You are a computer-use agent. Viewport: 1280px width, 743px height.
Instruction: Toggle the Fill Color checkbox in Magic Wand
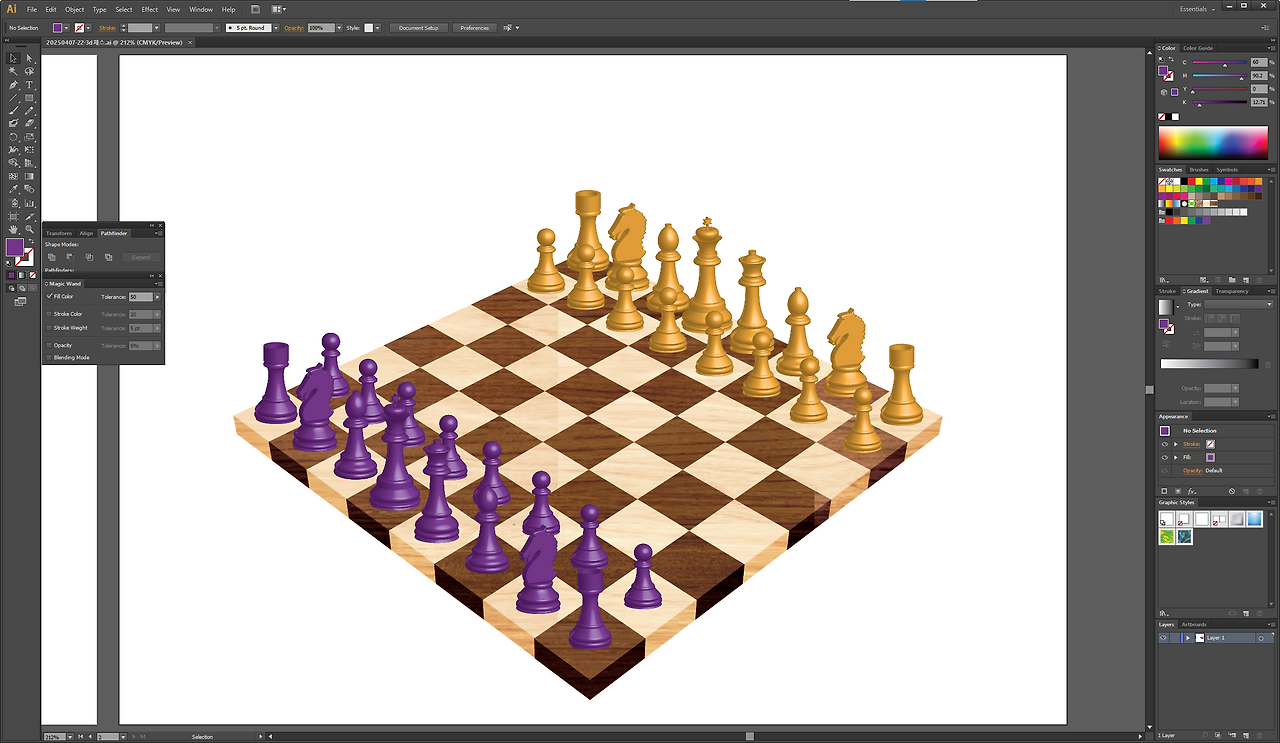click(49, 296)
